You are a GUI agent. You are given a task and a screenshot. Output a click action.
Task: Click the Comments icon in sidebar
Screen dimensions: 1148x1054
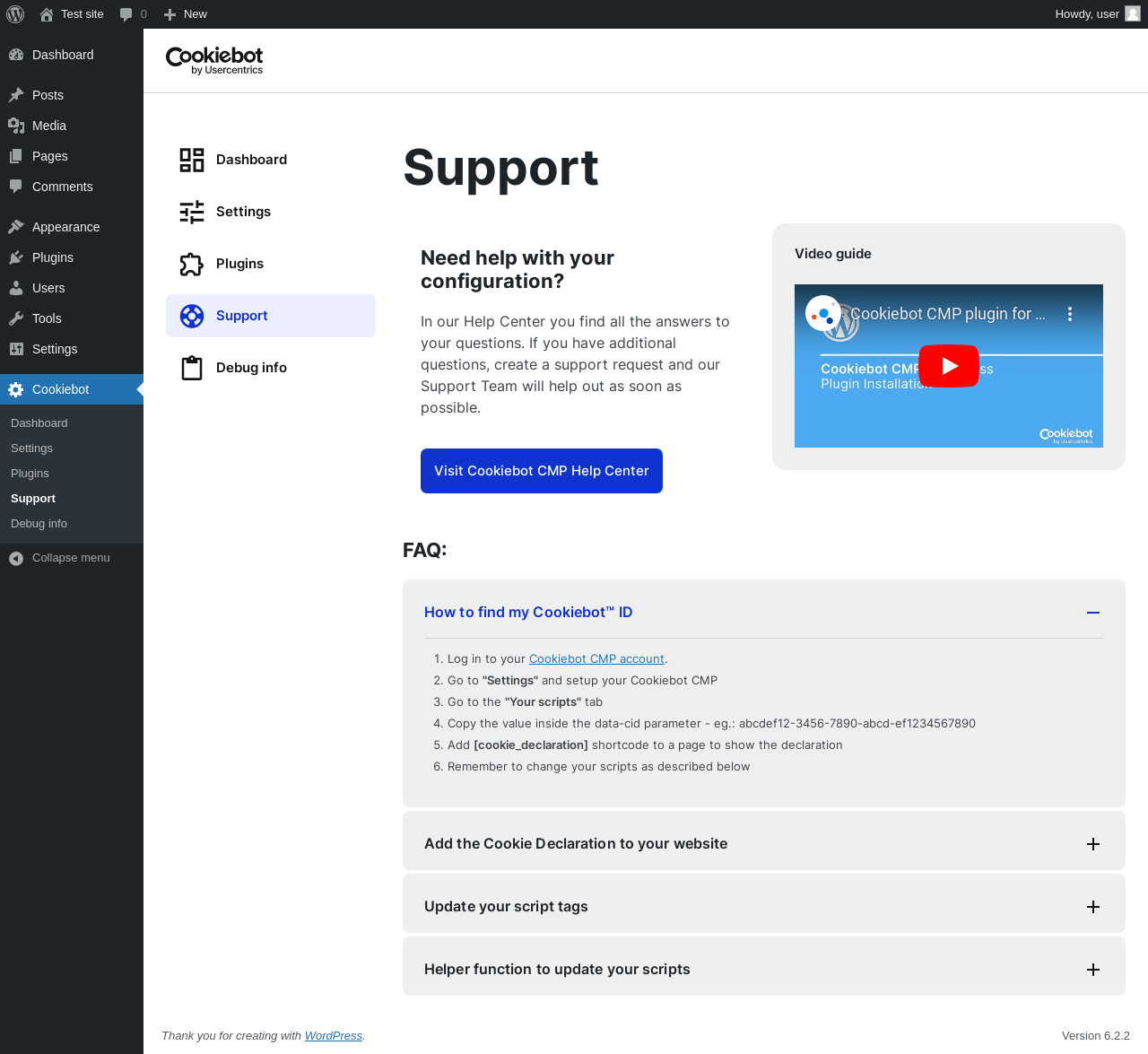click(16, 187)
